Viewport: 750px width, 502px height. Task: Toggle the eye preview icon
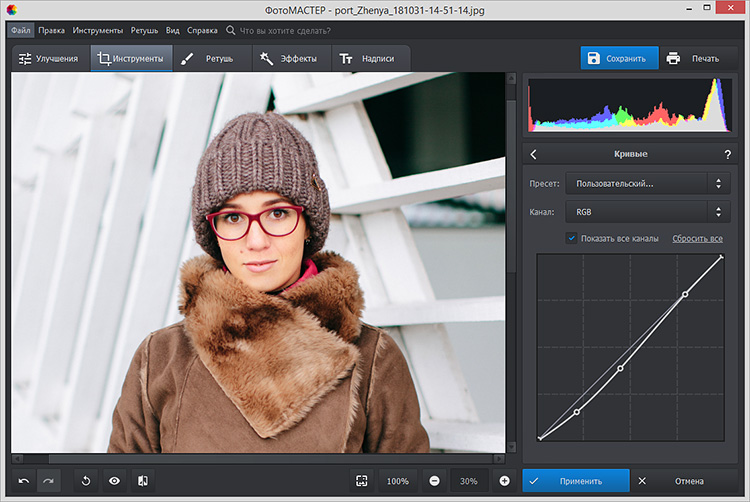coord(114,481)
